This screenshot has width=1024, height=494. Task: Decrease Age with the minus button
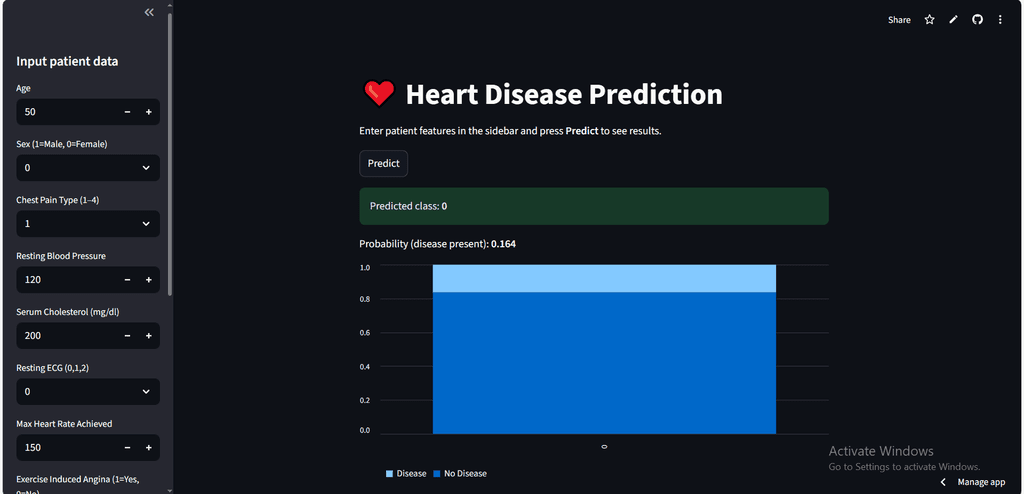point(127,112)
